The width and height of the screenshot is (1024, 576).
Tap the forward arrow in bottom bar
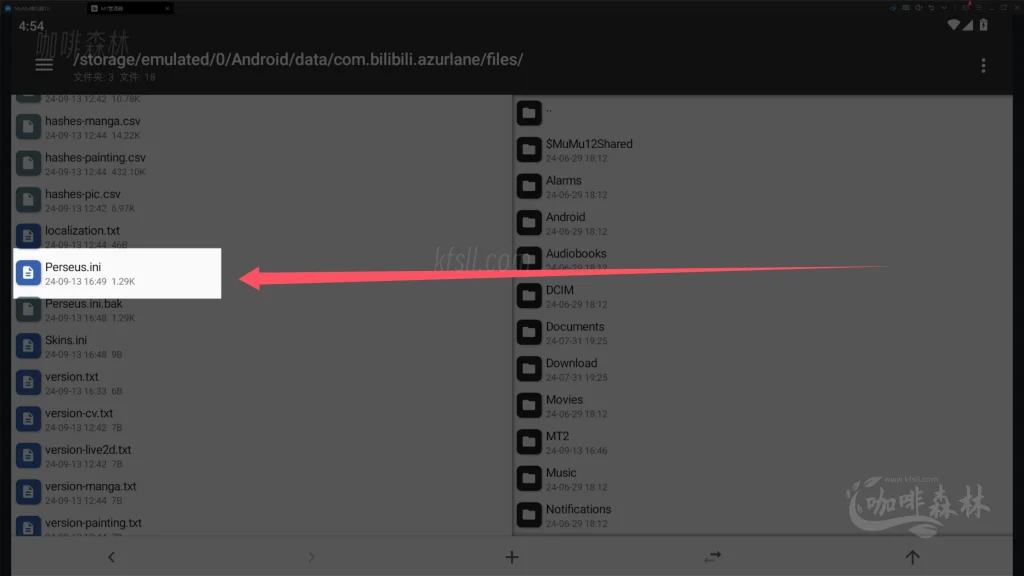pos(311,557)
